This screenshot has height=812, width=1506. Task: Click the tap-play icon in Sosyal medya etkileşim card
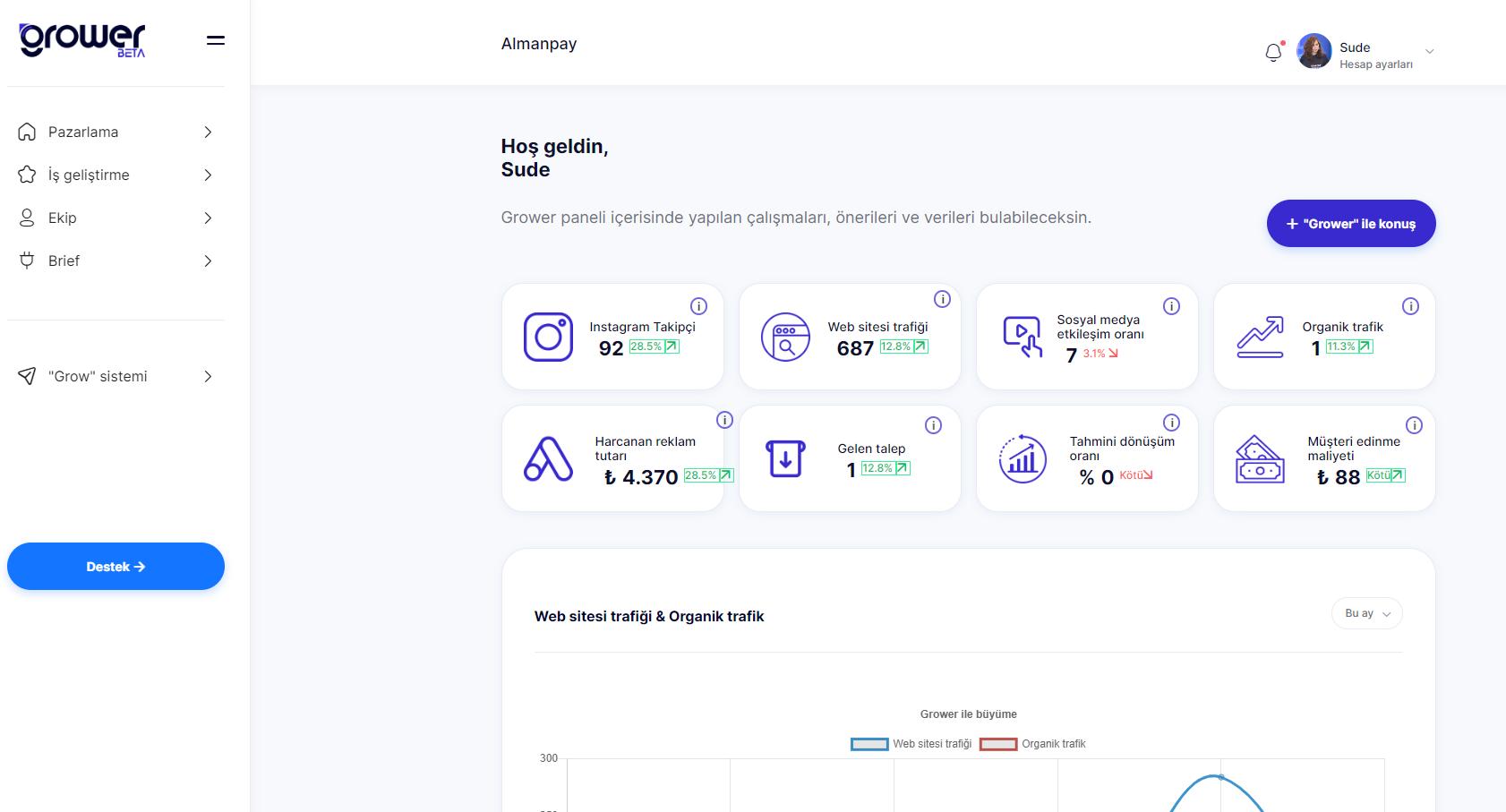(1023, 337)
